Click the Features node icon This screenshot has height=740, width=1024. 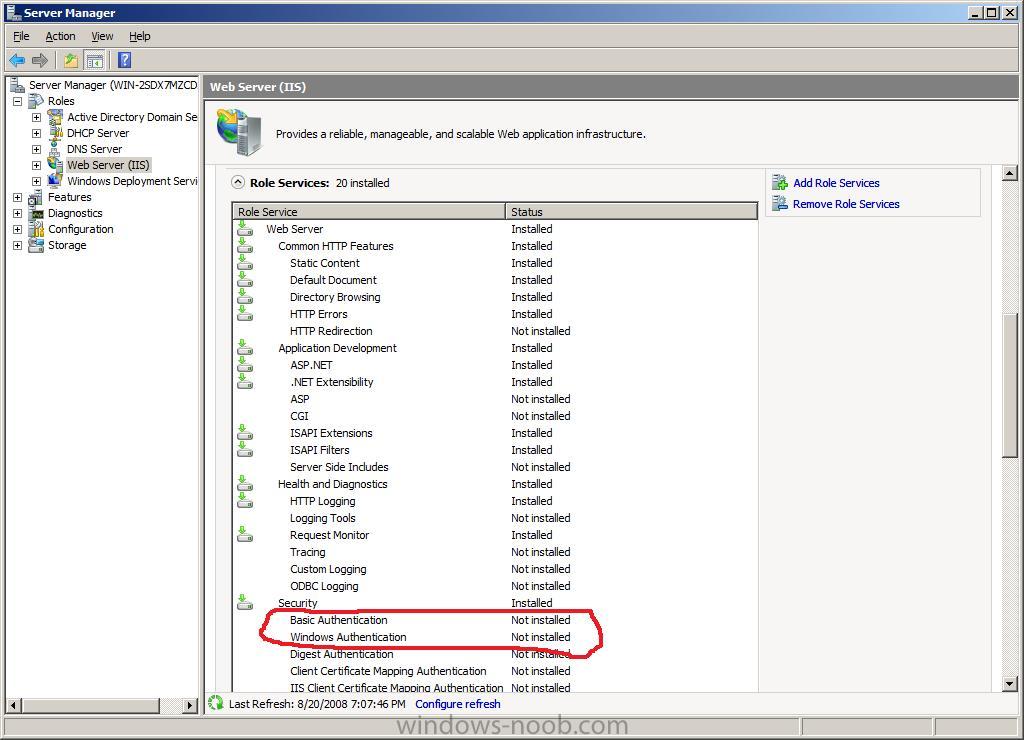coord(37,197)
